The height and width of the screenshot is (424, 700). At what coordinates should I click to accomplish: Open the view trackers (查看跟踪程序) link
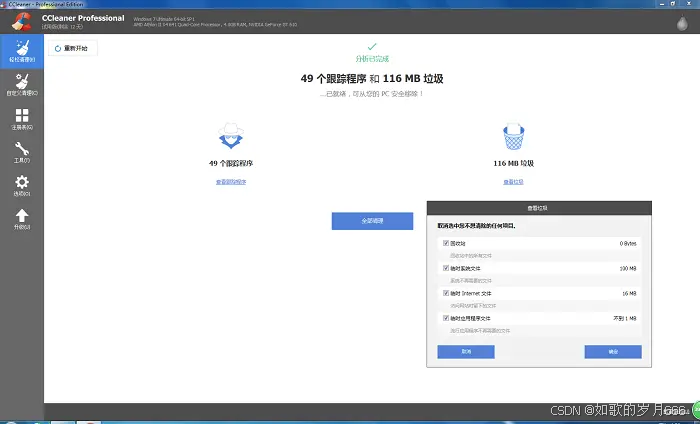pos(231,182)
